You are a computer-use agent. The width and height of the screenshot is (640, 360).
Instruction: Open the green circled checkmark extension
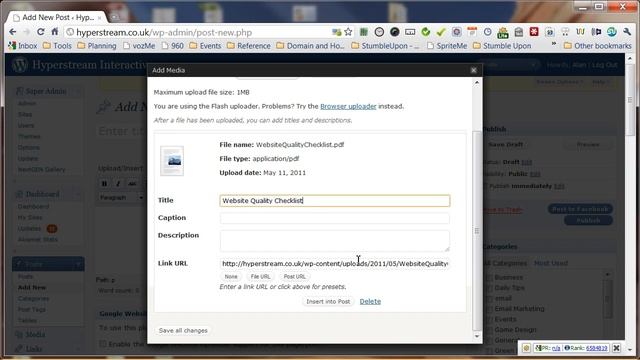[425, 32]
